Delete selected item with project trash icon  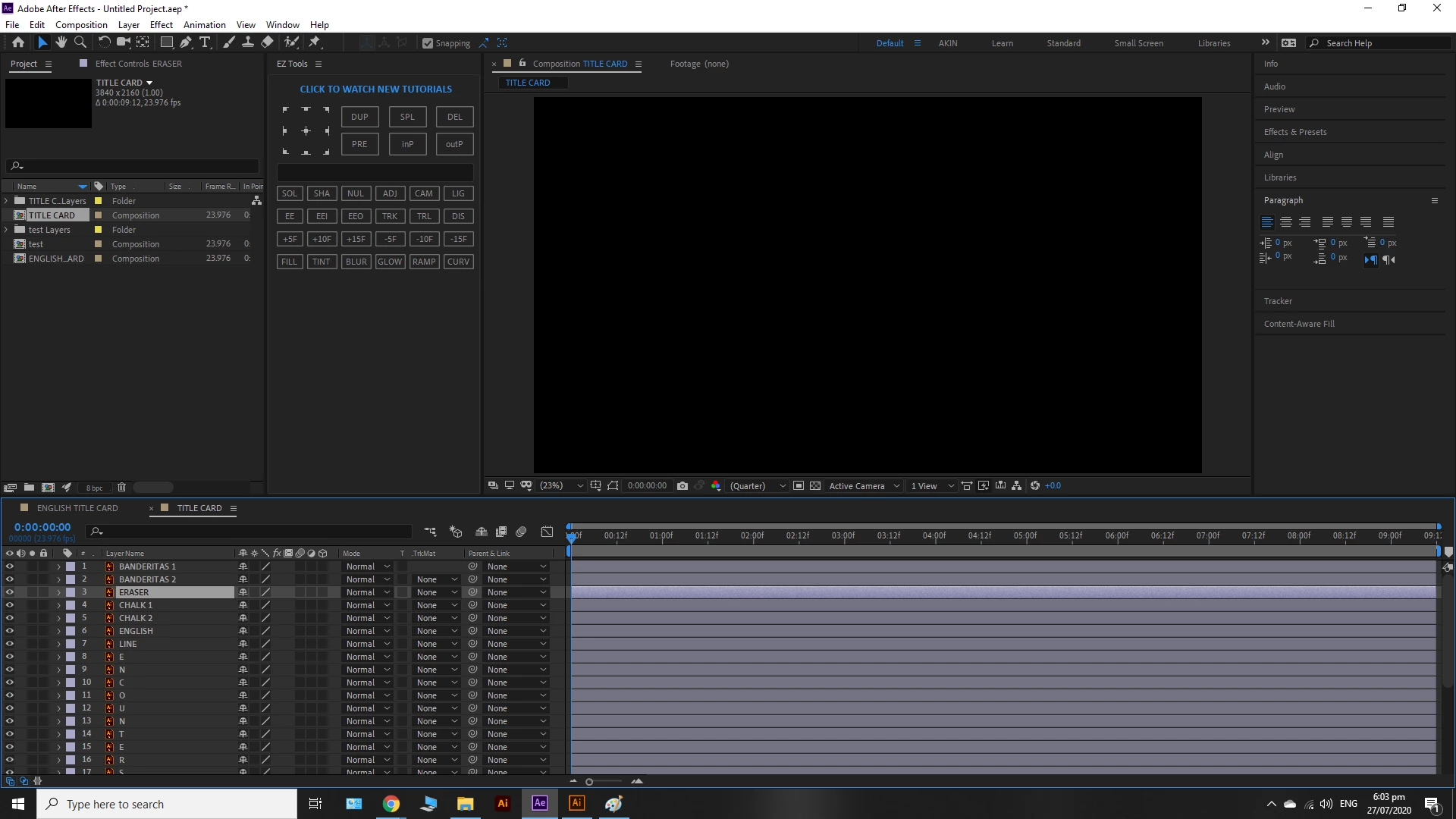(121, 488)
